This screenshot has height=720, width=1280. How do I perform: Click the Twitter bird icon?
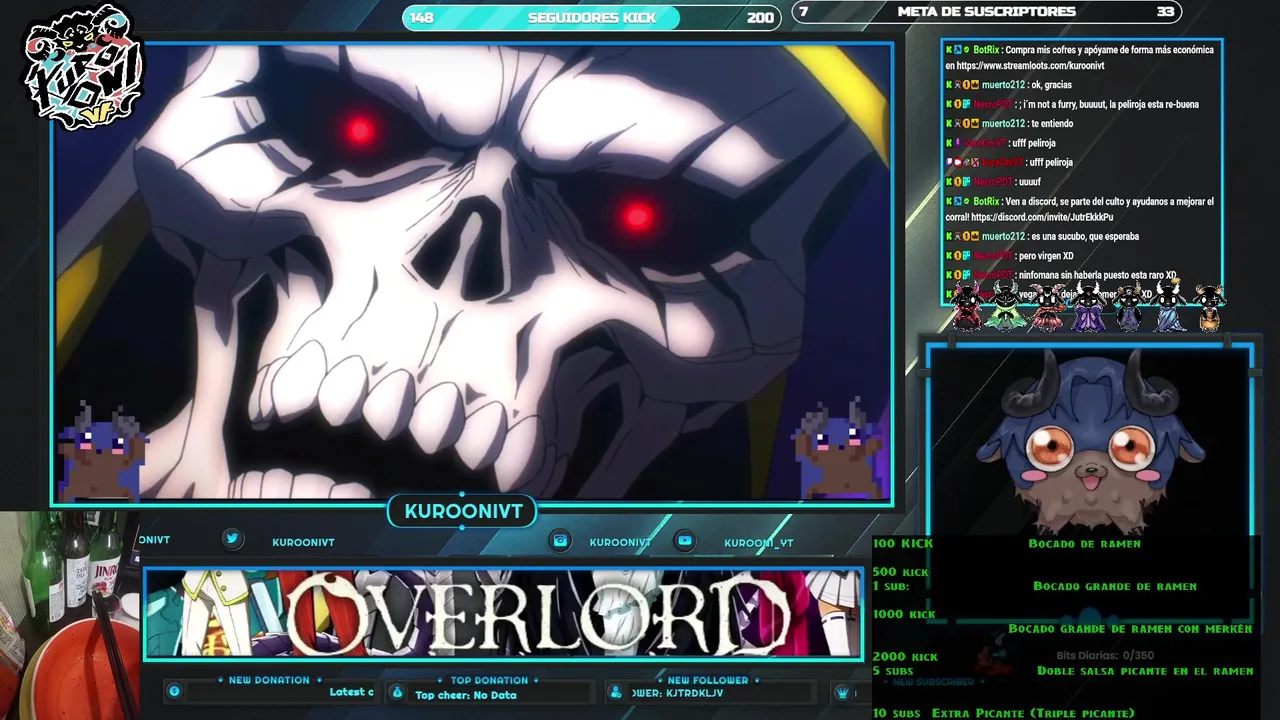pyautogui.click(x=232, y=539)
